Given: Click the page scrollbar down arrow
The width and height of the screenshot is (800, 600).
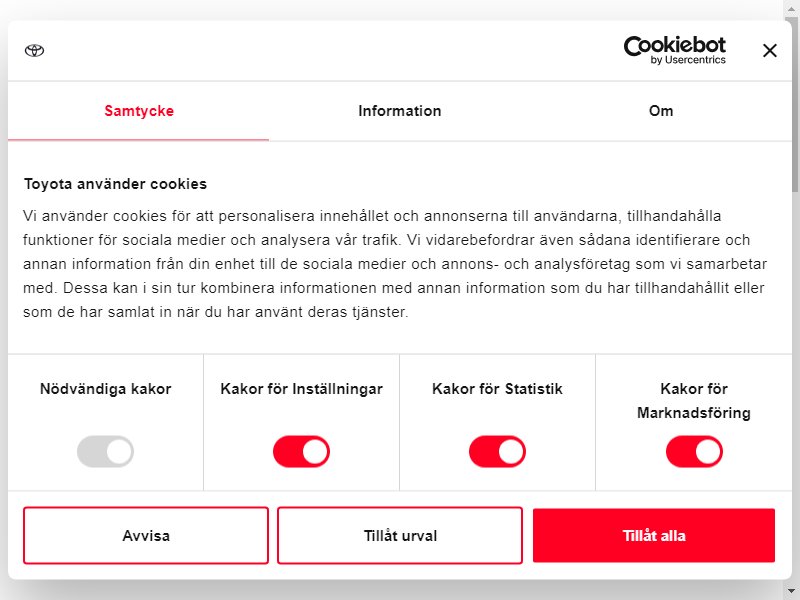Looking at the screenshot, I should (x=791, y=591).
